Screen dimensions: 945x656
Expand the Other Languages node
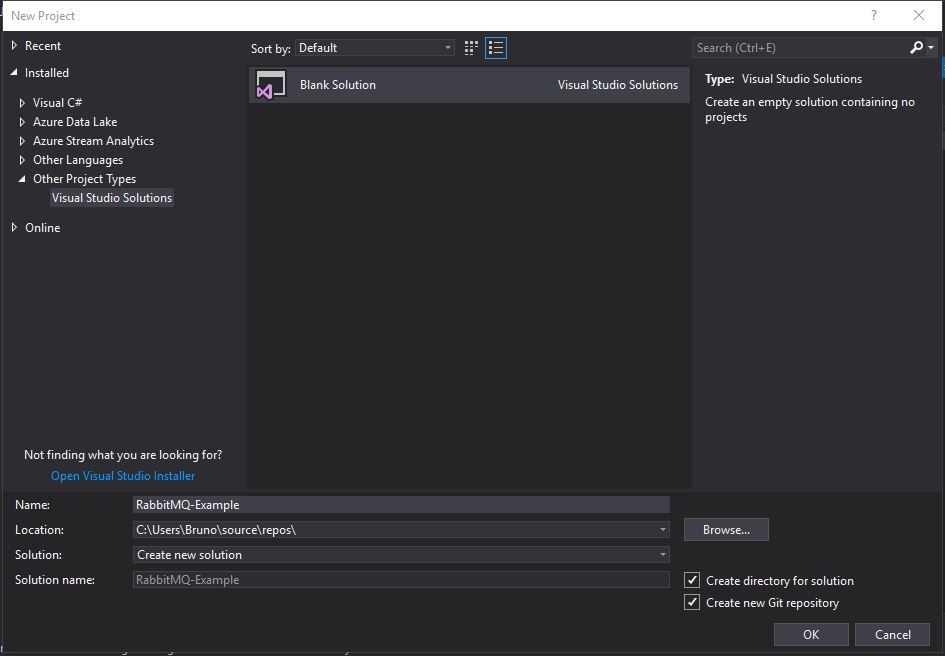pyautogui.click(x=22, y=160)
